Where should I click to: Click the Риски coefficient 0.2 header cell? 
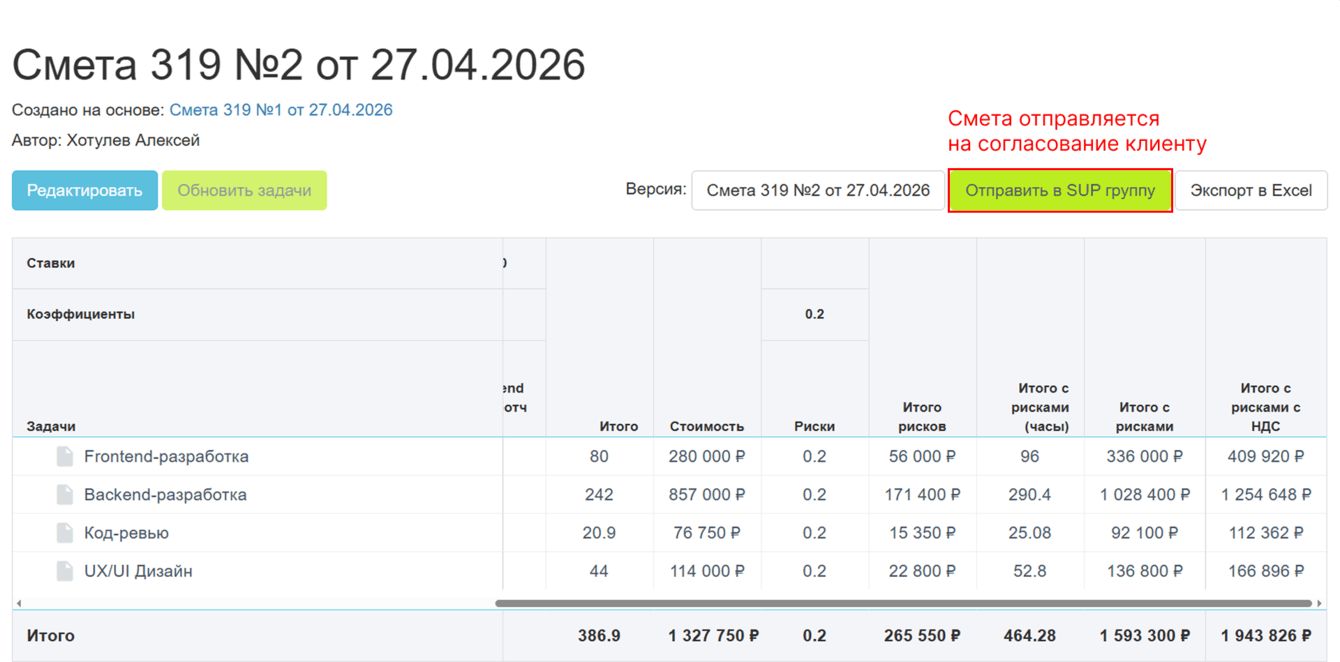(814, 314)
